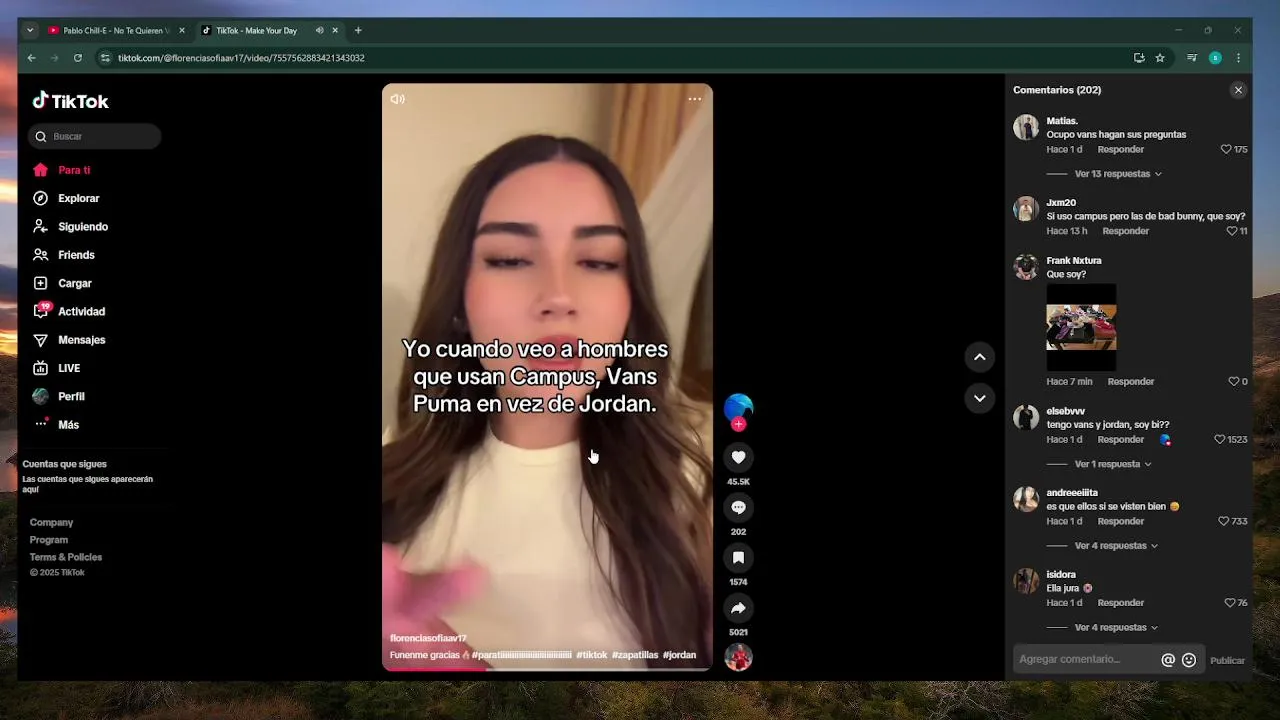The image size is (1280, 720).
Task: Like Frank Nxtura comment heart
Action: (1233, 381)
